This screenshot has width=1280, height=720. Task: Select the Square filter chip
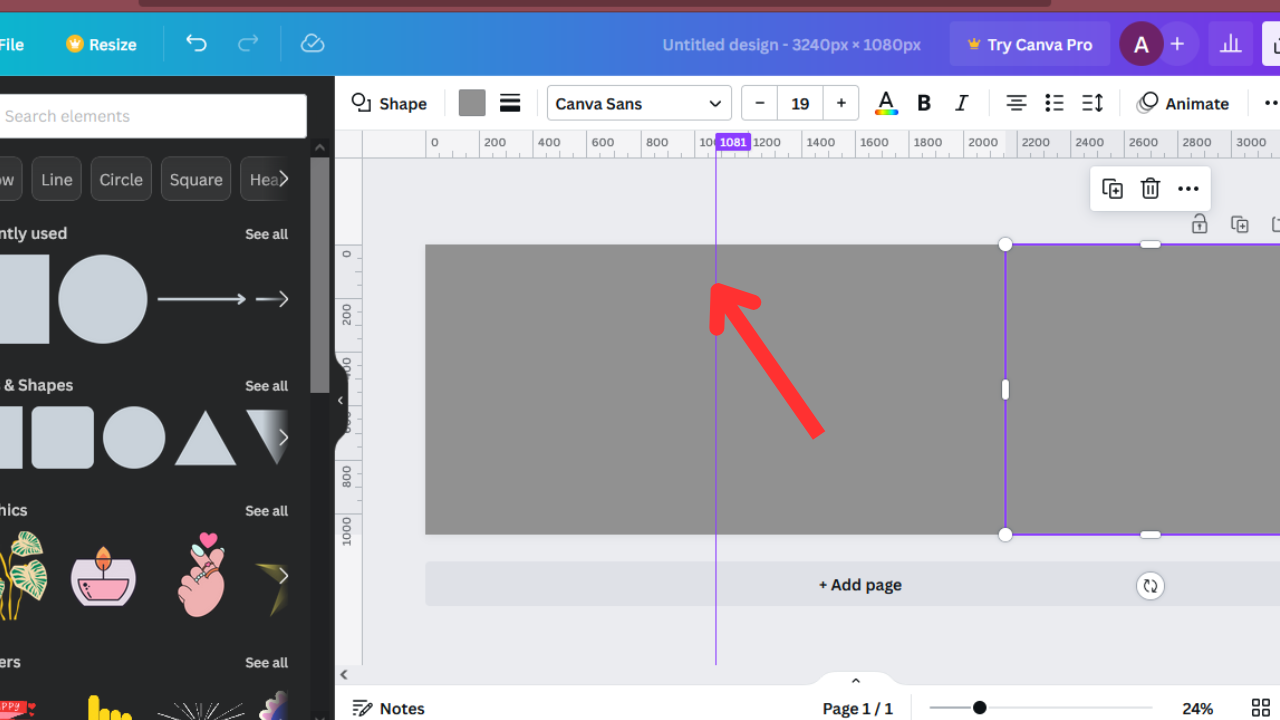click(x=196, y=180)
